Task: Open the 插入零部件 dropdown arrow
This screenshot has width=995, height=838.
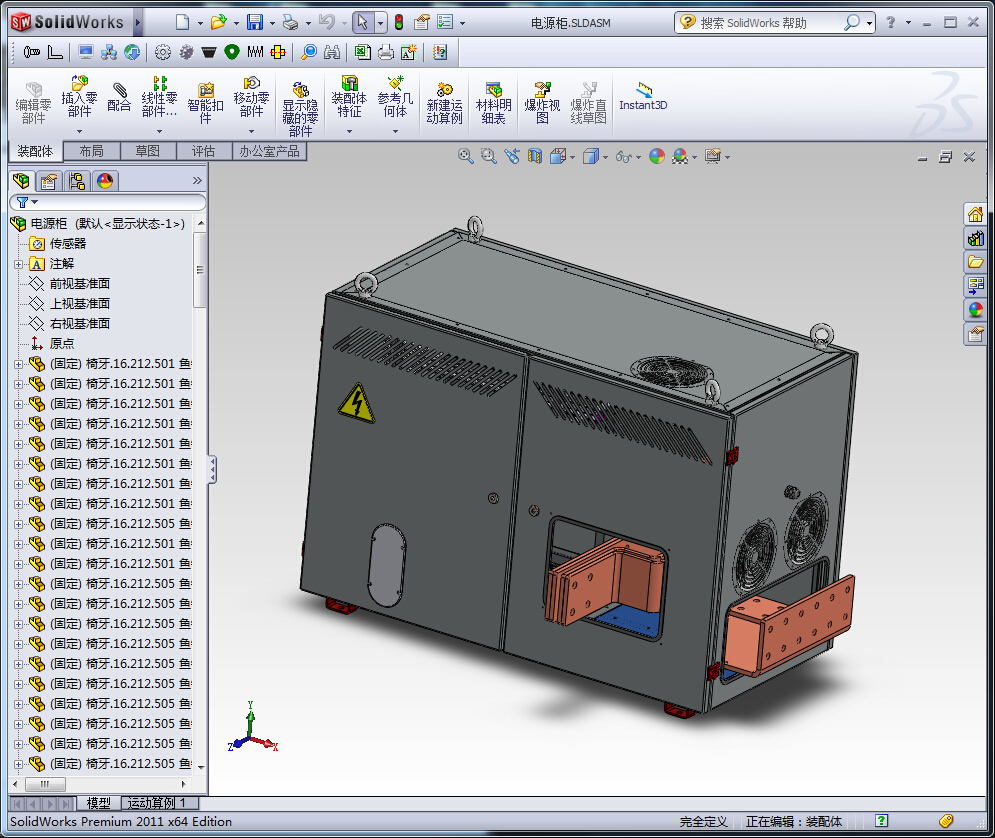Action: pyautogui.click(x=79, y=131)
